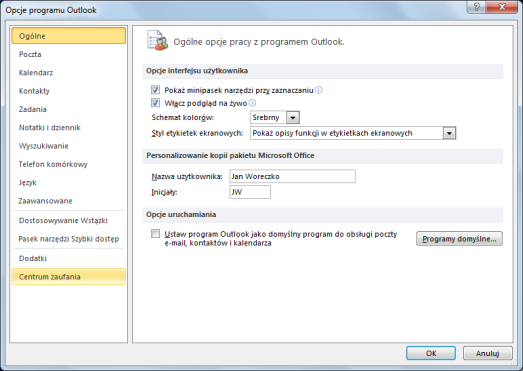This screenshot has width=523, height=371.
Task: Open Zadania options
Action: (x=68, y=109)
